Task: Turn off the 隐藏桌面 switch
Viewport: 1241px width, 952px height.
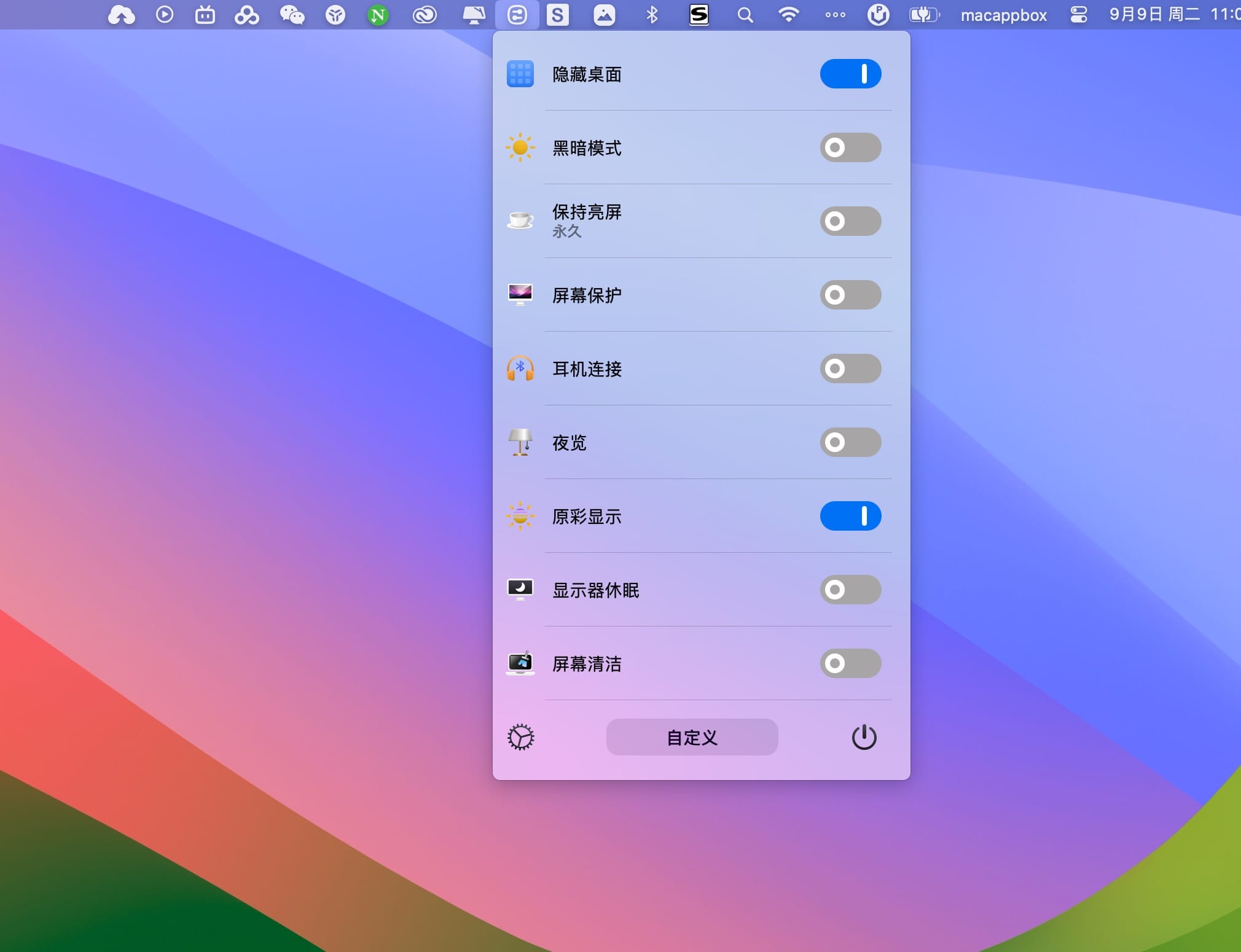Action: click(x=850, y=74)
